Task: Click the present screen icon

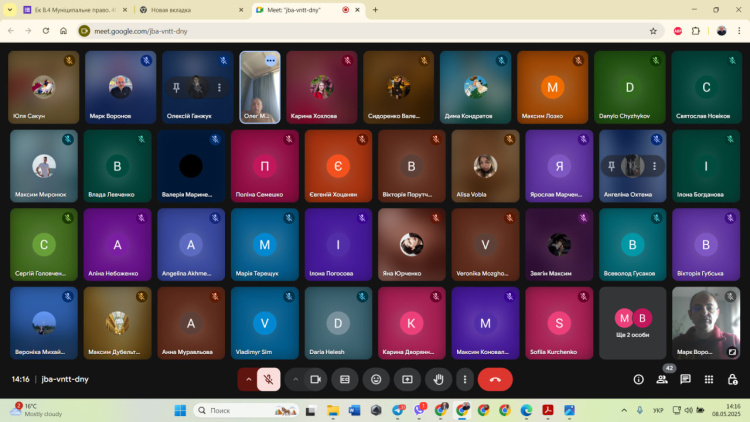Action: click(x=407, y=379)
